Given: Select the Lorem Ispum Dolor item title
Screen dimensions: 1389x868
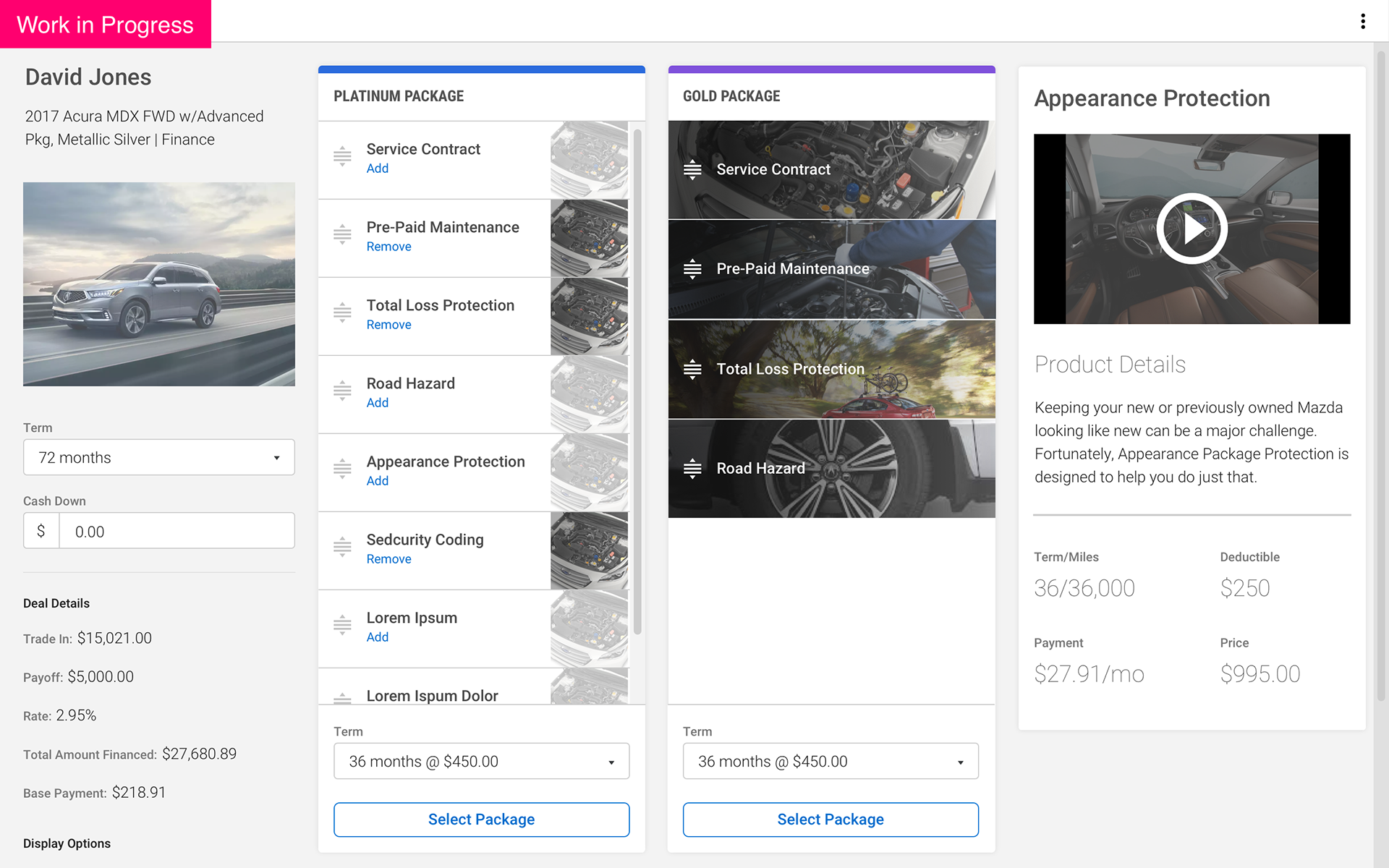Looking at the screenshot, I should 432,696.
